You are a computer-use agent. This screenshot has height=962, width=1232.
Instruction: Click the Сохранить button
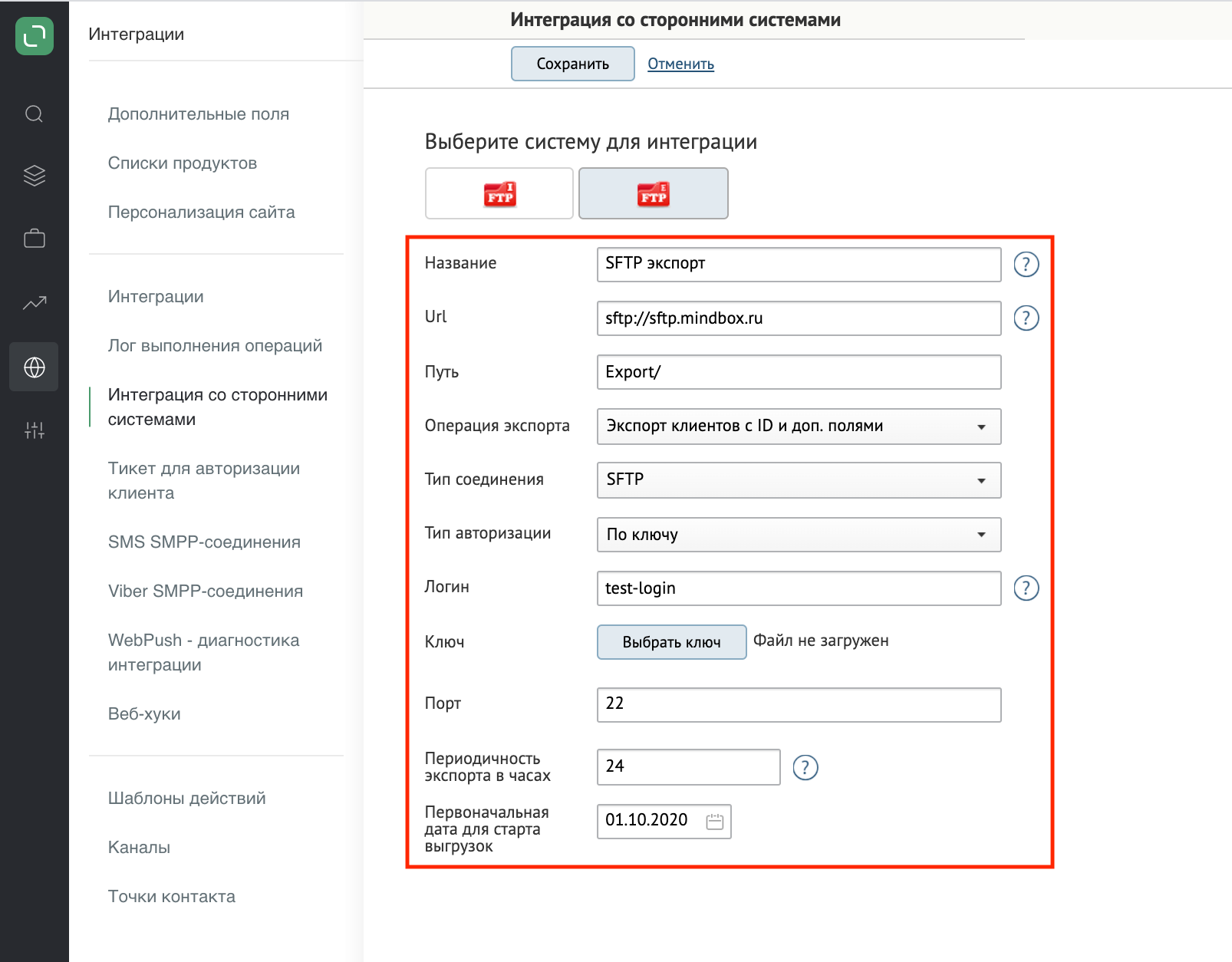[x=573, y=64]
